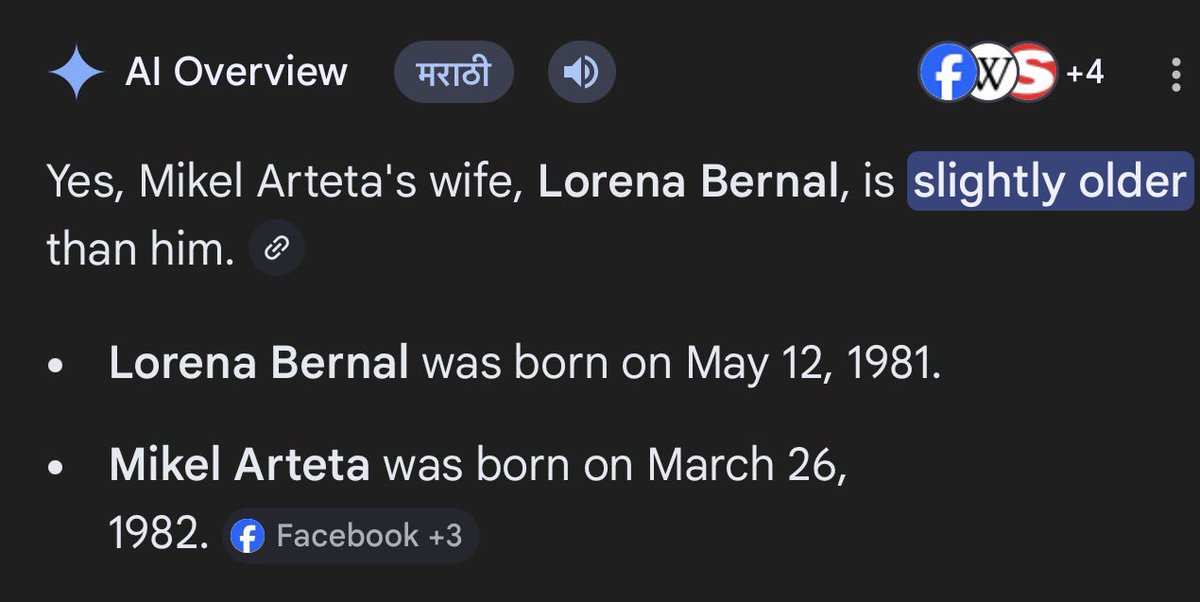Screen dimensions: 1200x602
Task: Open the Facebook source icon at top
Action: [x=946, y=73]
